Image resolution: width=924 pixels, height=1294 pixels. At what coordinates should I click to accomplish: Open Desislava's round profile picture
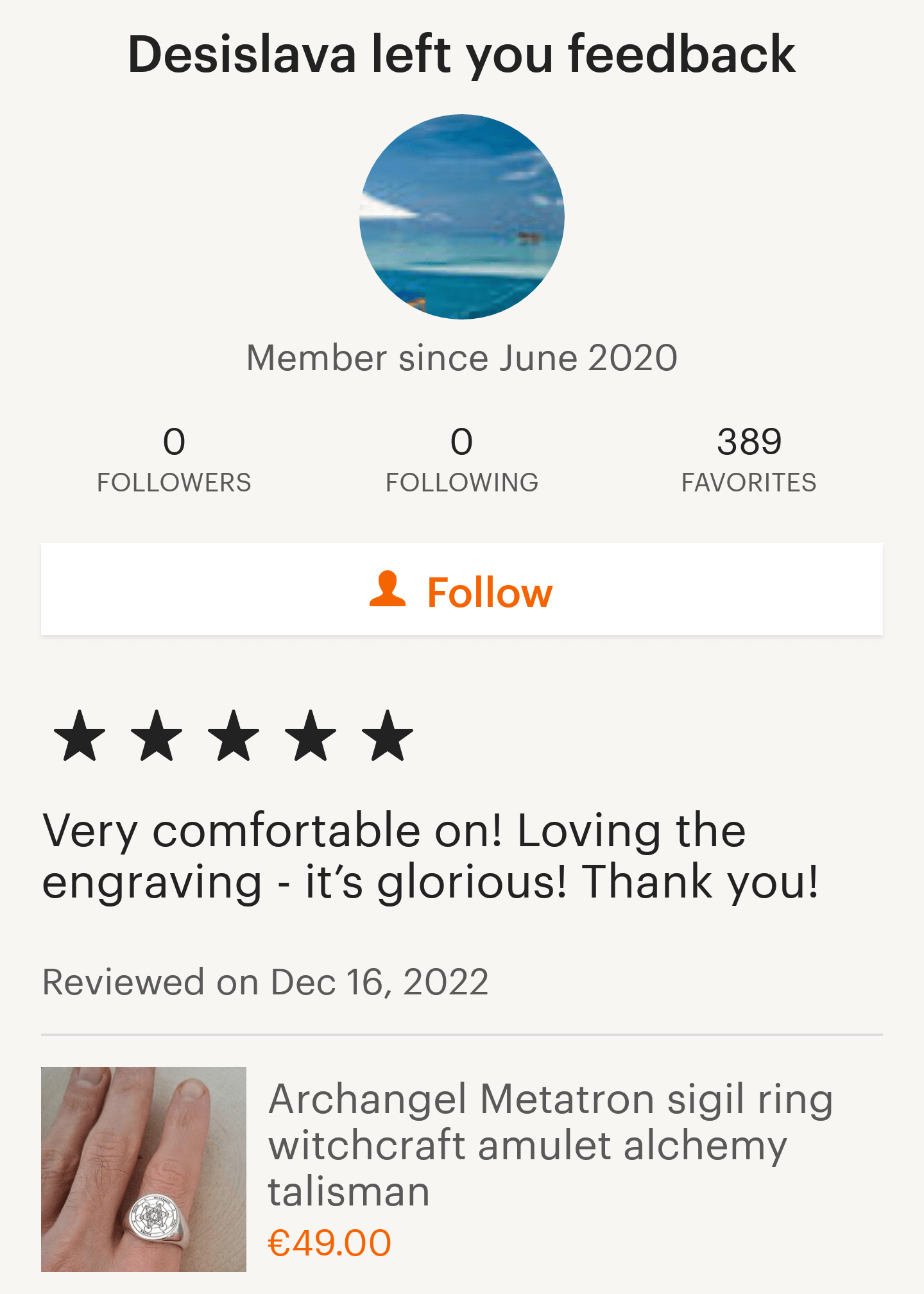[462, 217]
